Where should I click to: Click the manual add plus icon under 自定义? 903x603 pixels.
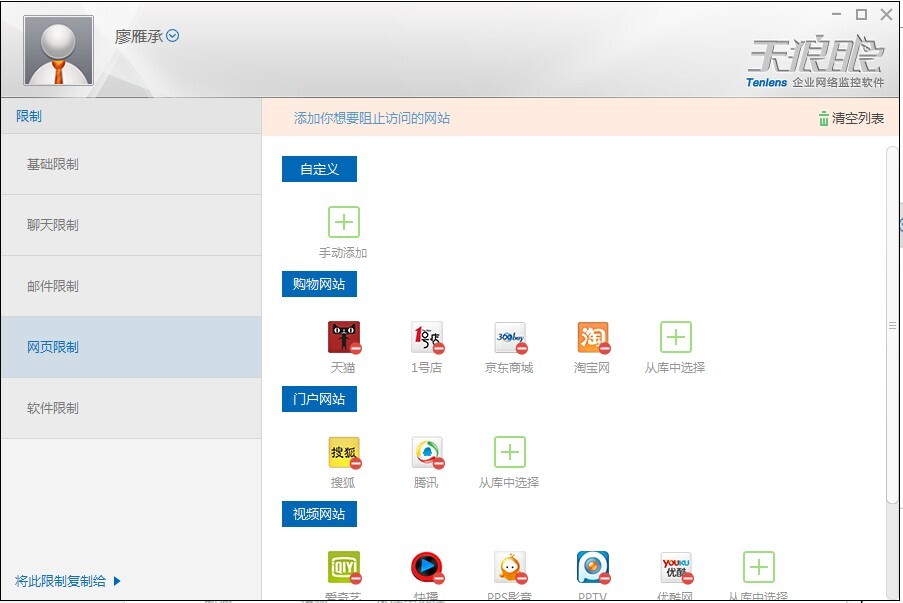(344, 222)
